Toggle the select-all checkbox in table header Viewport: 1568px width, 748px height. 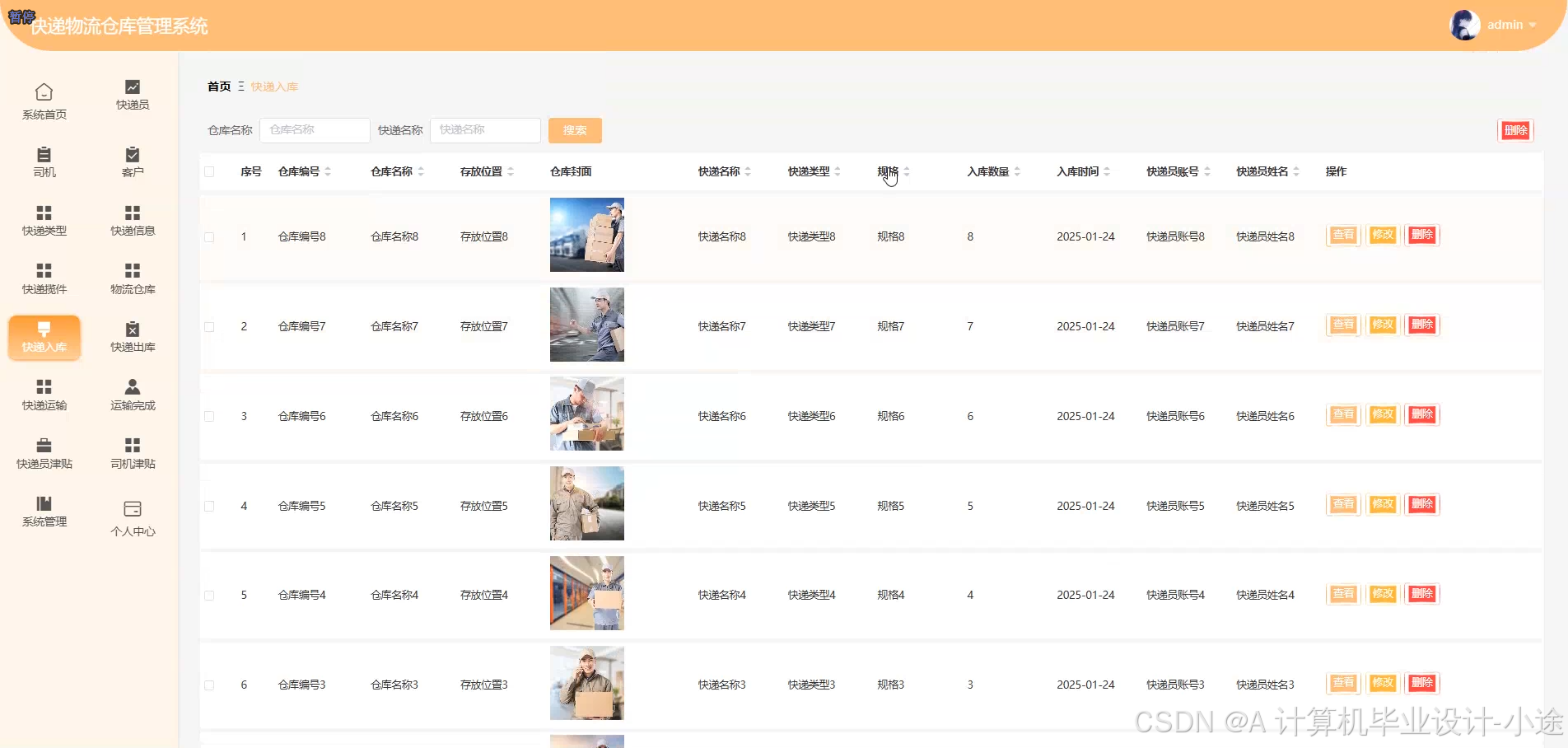pos(209,171)
